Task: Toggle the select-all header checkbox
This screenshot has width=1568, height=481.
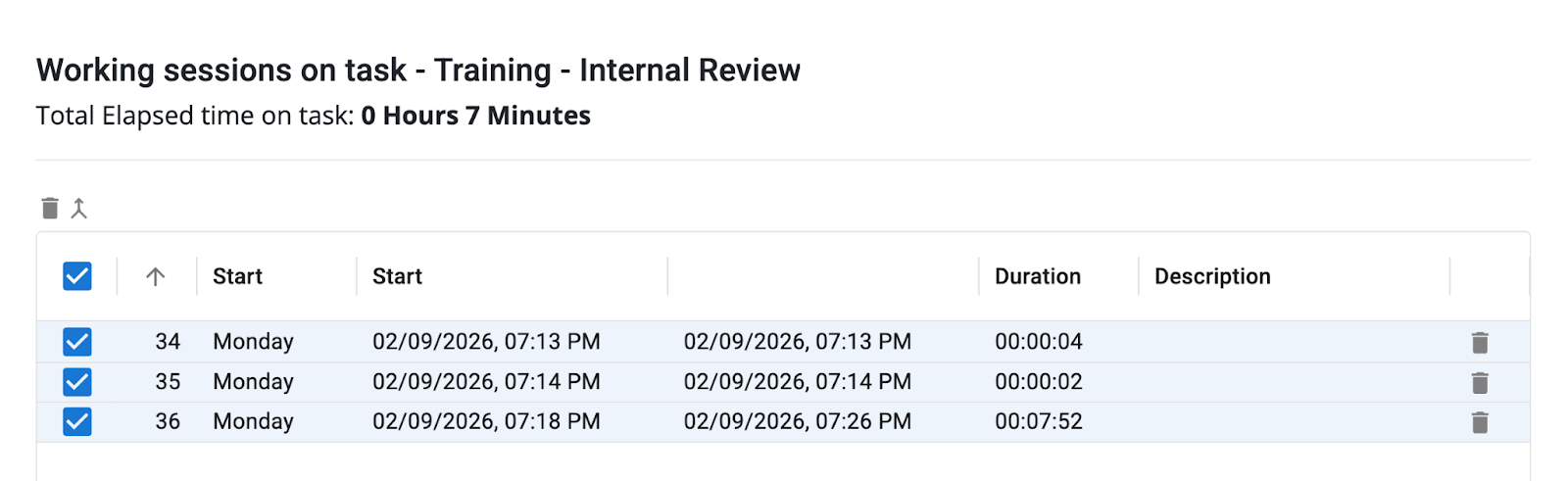Action: click(77, 276)
